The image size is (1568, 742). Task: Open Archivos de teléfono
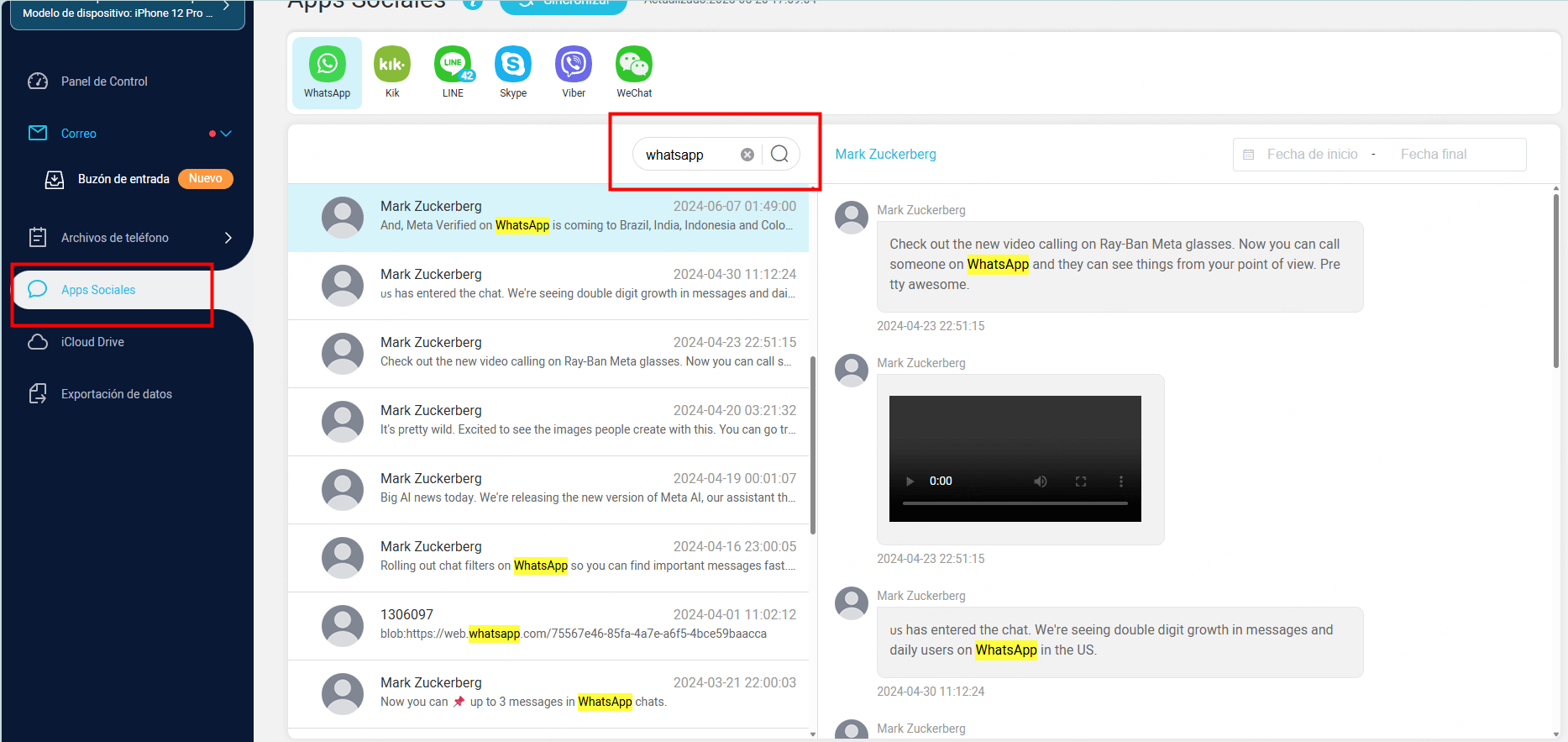point(115,238)
